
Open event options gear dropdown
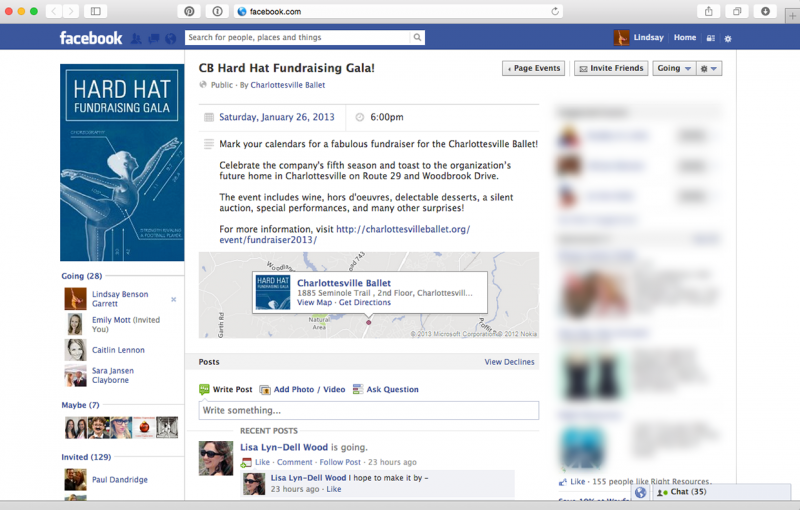[708, 68]
